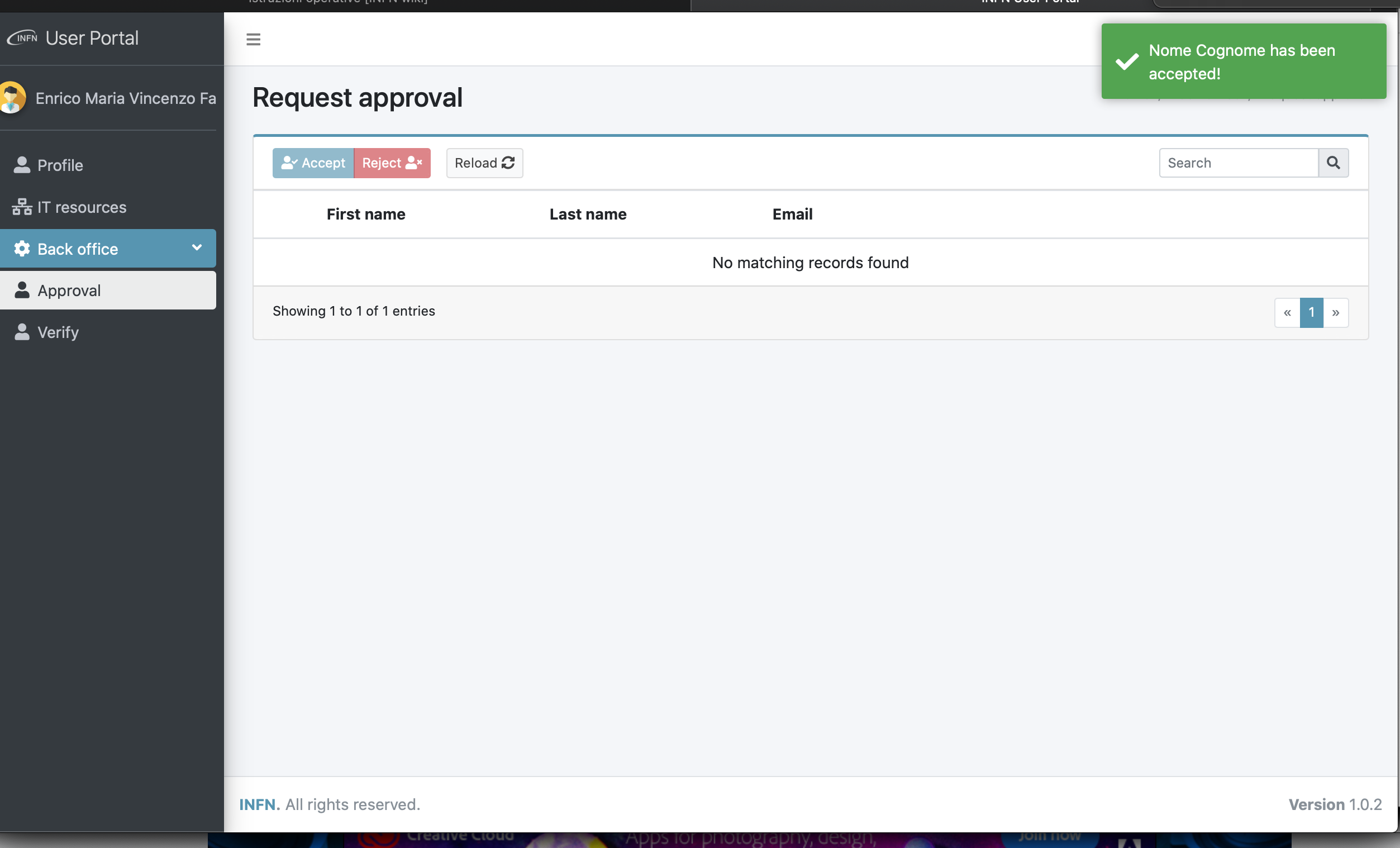Select the Verify menu item

pyautogui.click(x=57, y=332)
